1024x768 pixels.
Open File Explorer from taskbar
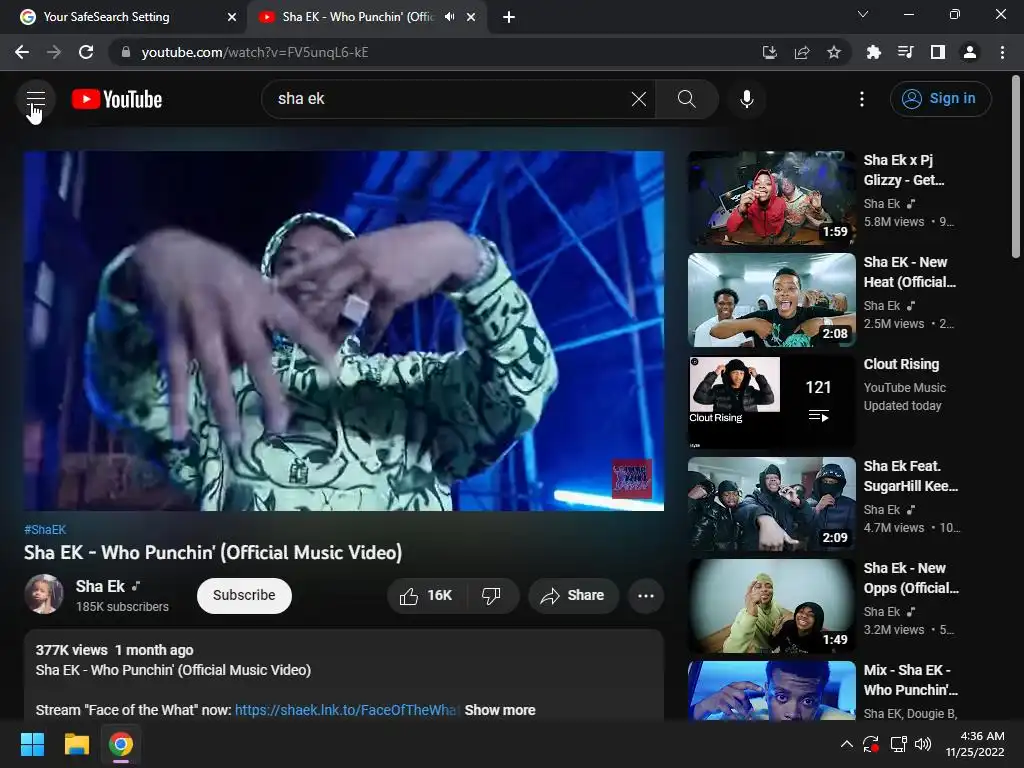click(x=76, y=744)
